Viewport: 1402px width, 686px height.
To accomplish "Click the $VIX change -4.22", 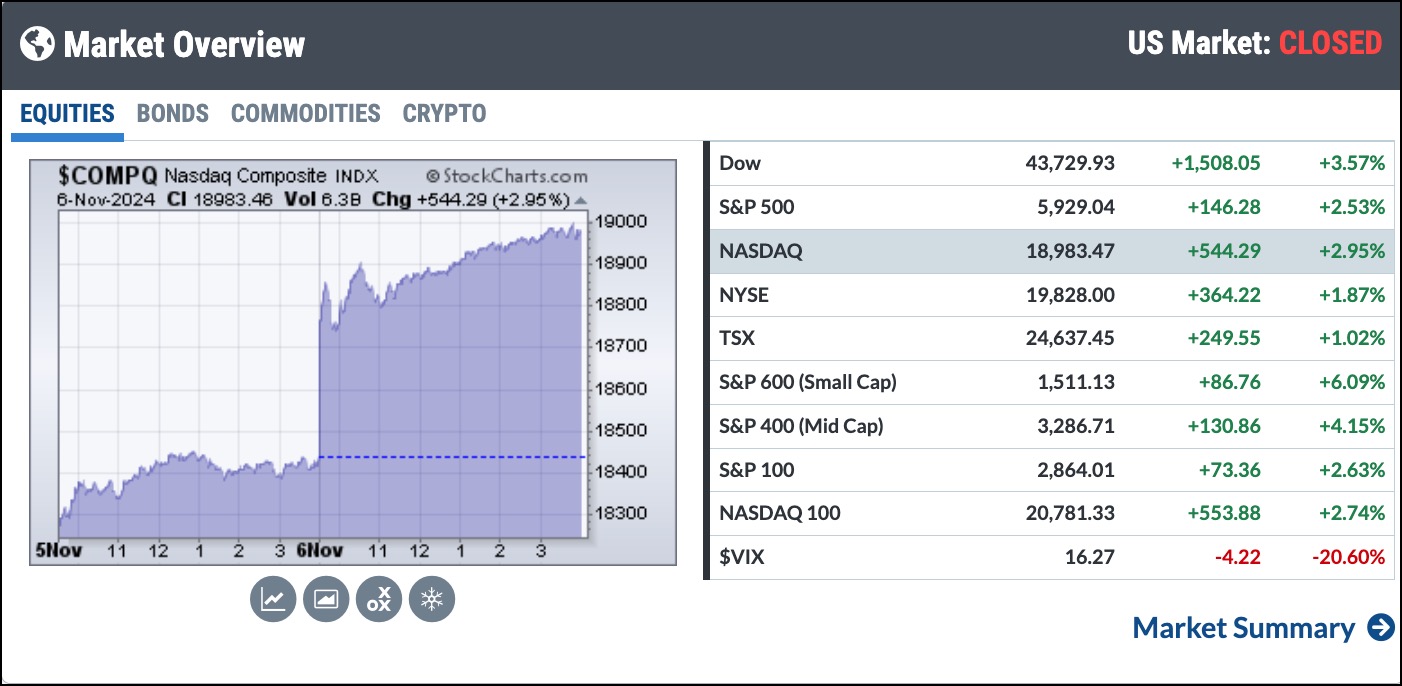I will tap(1239, 557).
